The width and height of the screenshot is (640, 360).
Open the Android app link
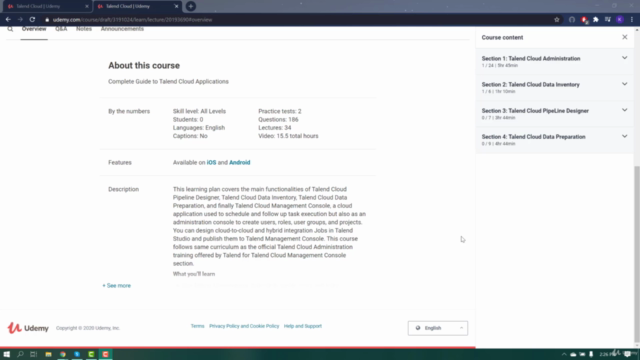pyautogui.click(x=240, y=162)
